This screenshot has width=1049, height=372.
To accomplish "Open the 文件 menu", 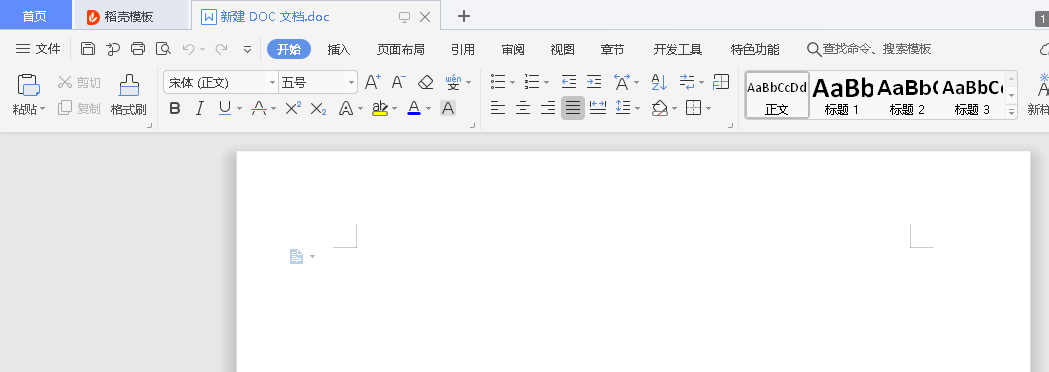I will pyautogui.click(x=39, y=49).
